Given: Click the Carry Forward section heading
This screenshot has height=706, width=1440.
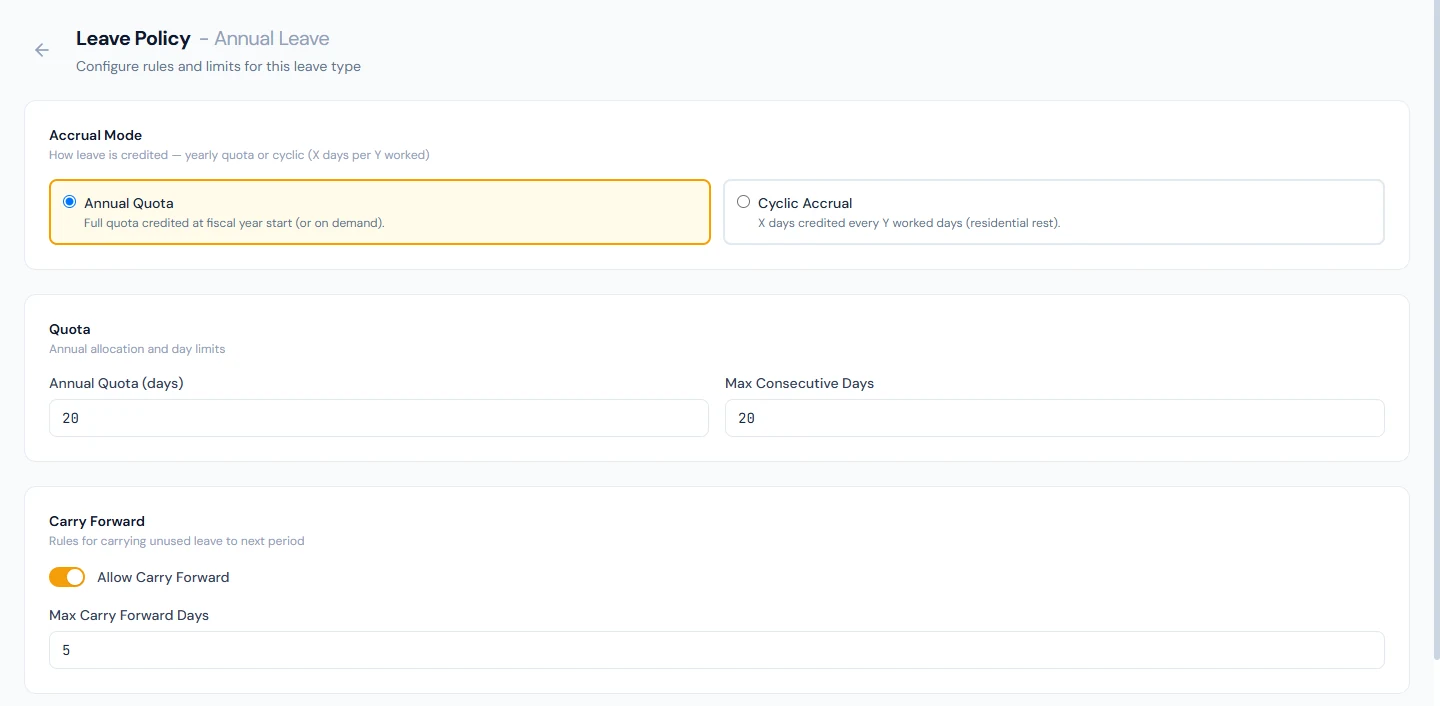Looking at the screenshot, I should (x=97, y=521).
